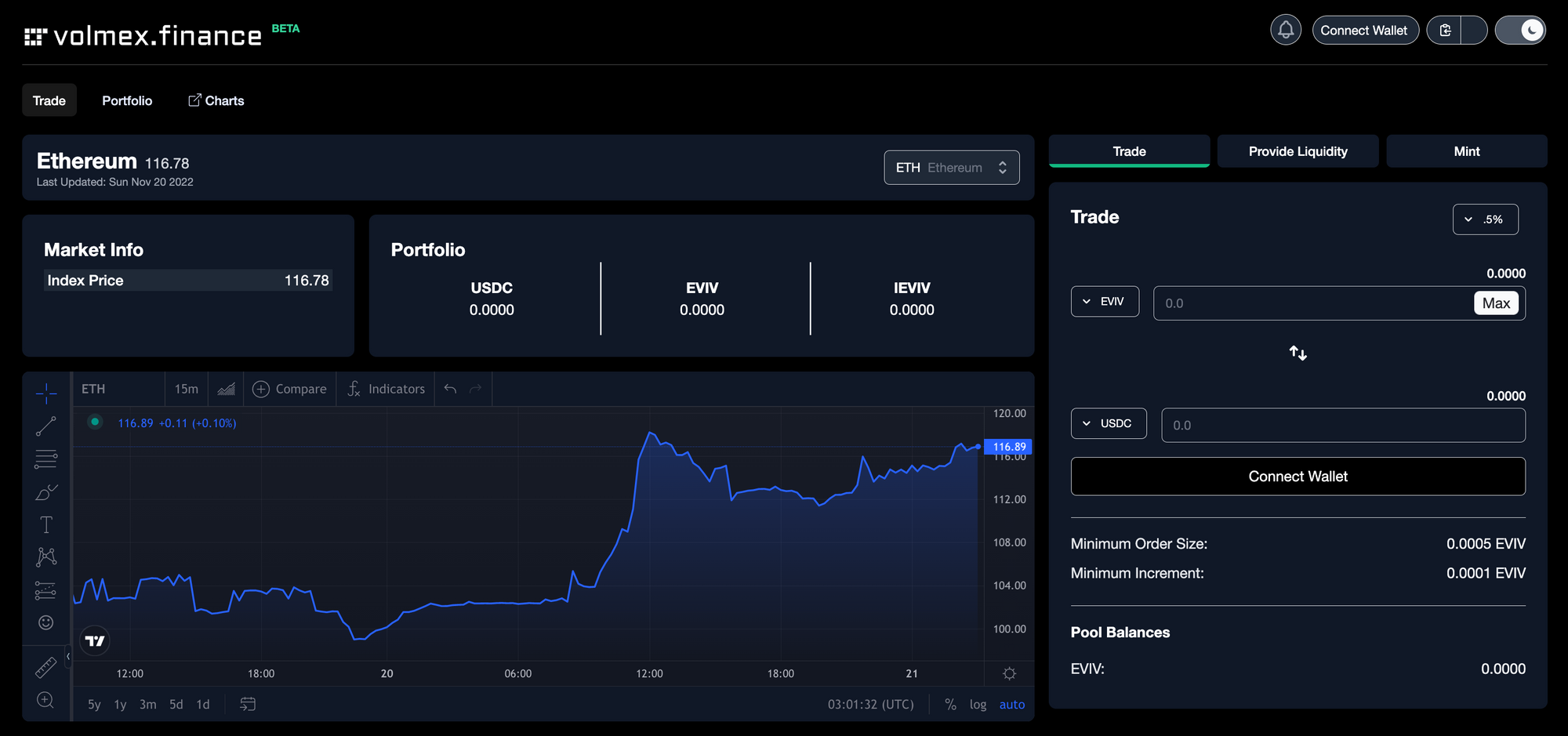Image resolution: width=1568 pixels, height=736 pixels.
Task: Open the volmex.finance logo home link
Action: click(143, 35)
